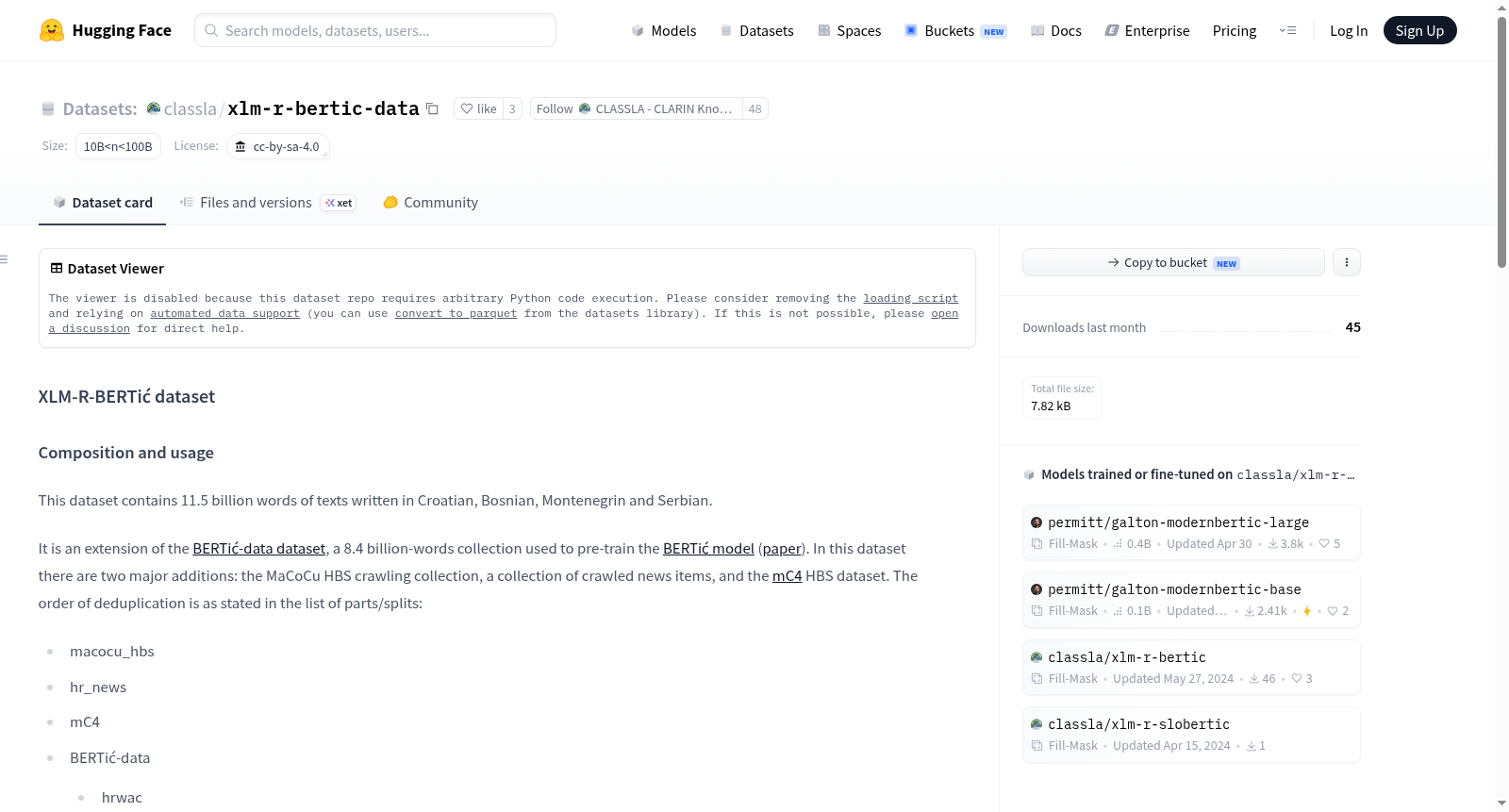This screenshot has height=812, width=1509.
Task: Click the classla namespace link in title
Action: tap(190, 108)
